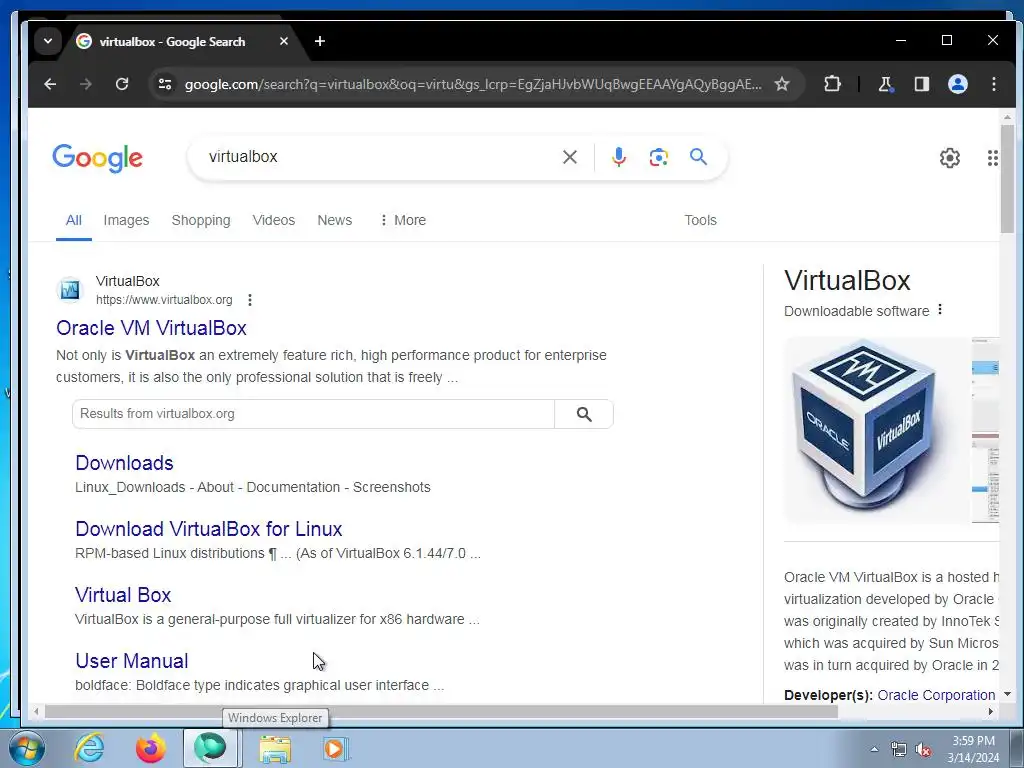Open more options beside Downloadable software
The height and width of the screenshot is (768, 1024).
pyautogui.click(x=940, y=310)
